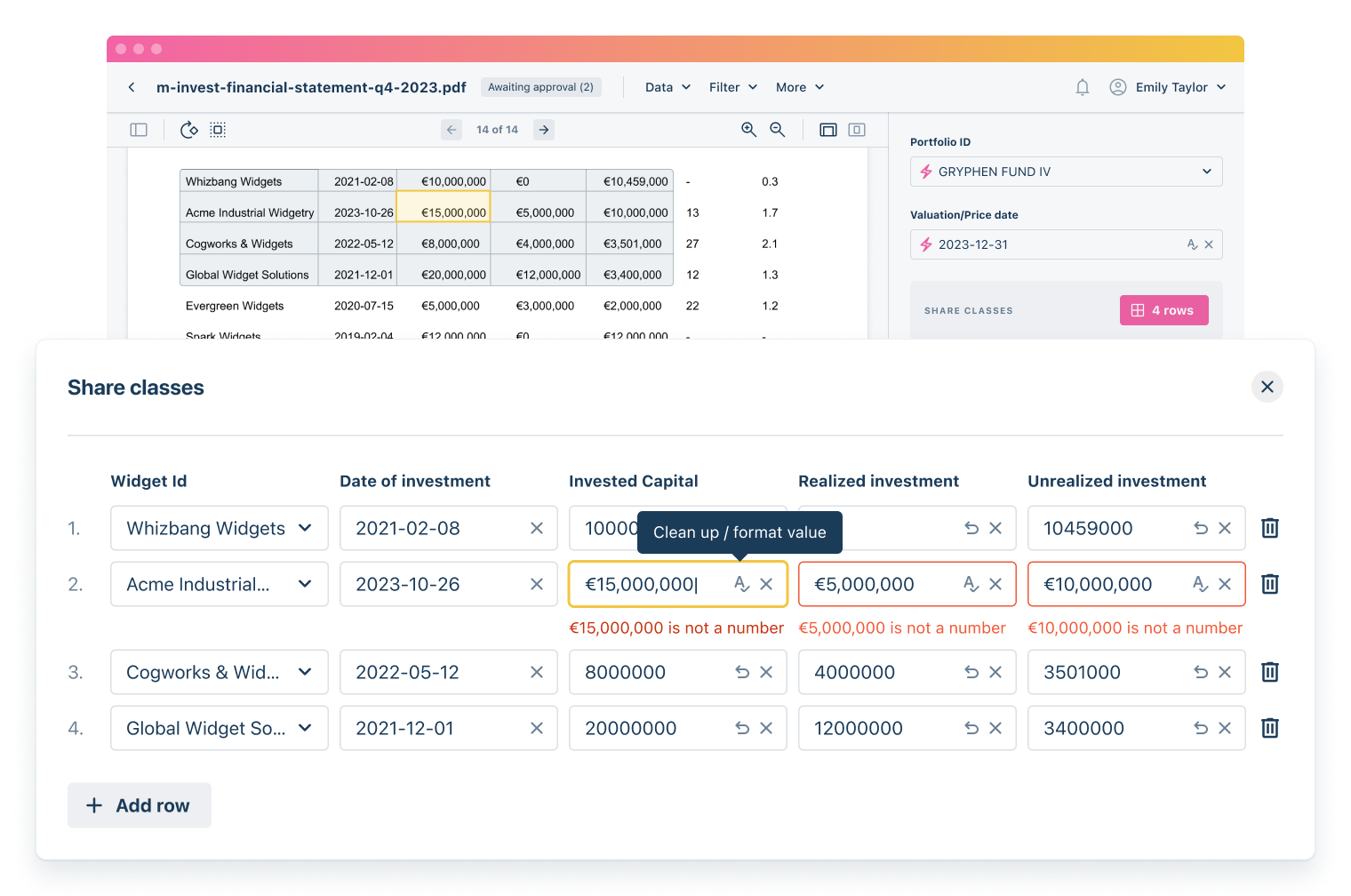The width and height of the screenshot is (1351, 896).
Task: Go to the next document page
Action: coord(543,129)
